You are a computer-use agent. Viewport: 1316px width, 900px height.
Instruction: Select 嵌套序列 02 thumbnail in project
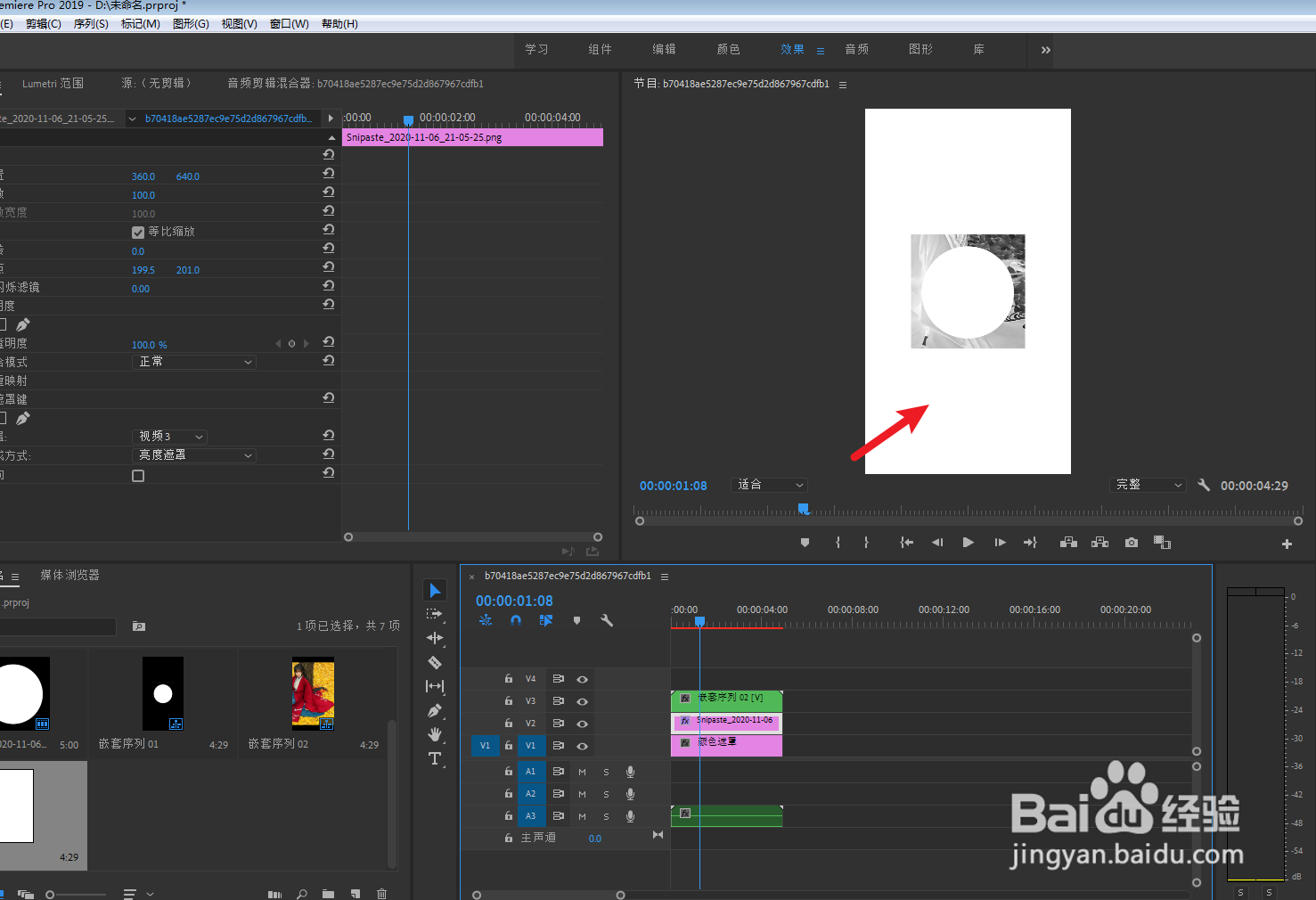[313, 694]
